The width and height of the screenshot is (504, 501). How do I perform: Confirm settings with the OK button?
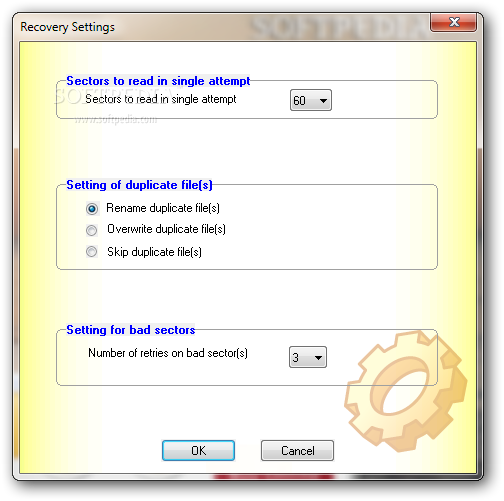198,451
